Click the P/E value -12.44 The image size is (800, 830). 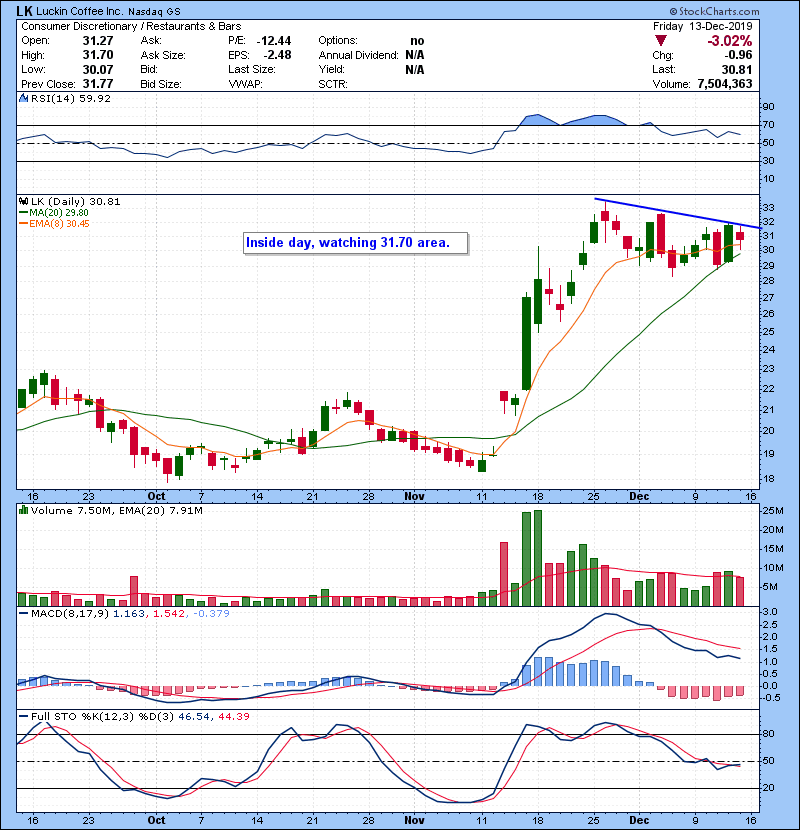pos(274,41)
